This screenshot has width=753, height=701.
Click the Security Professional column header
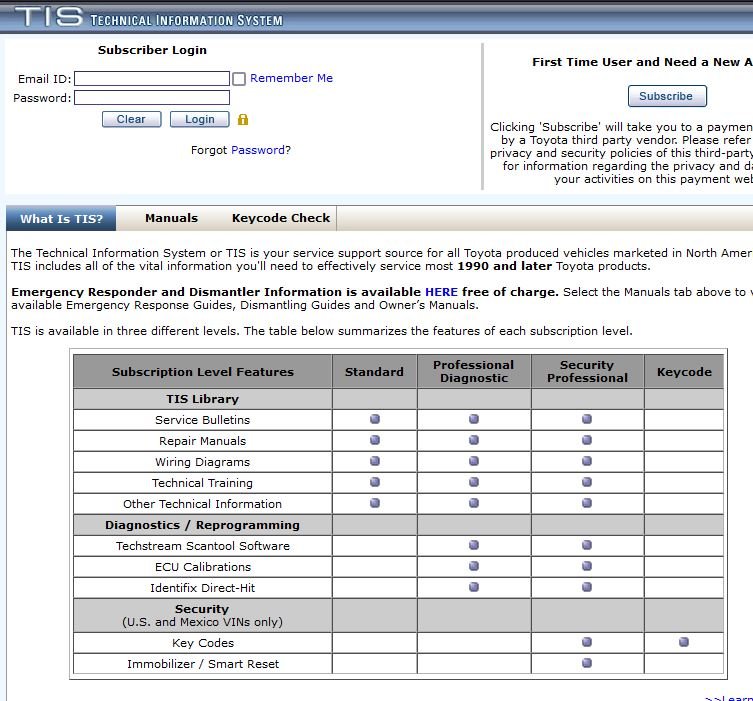click(x=587, y=372)
